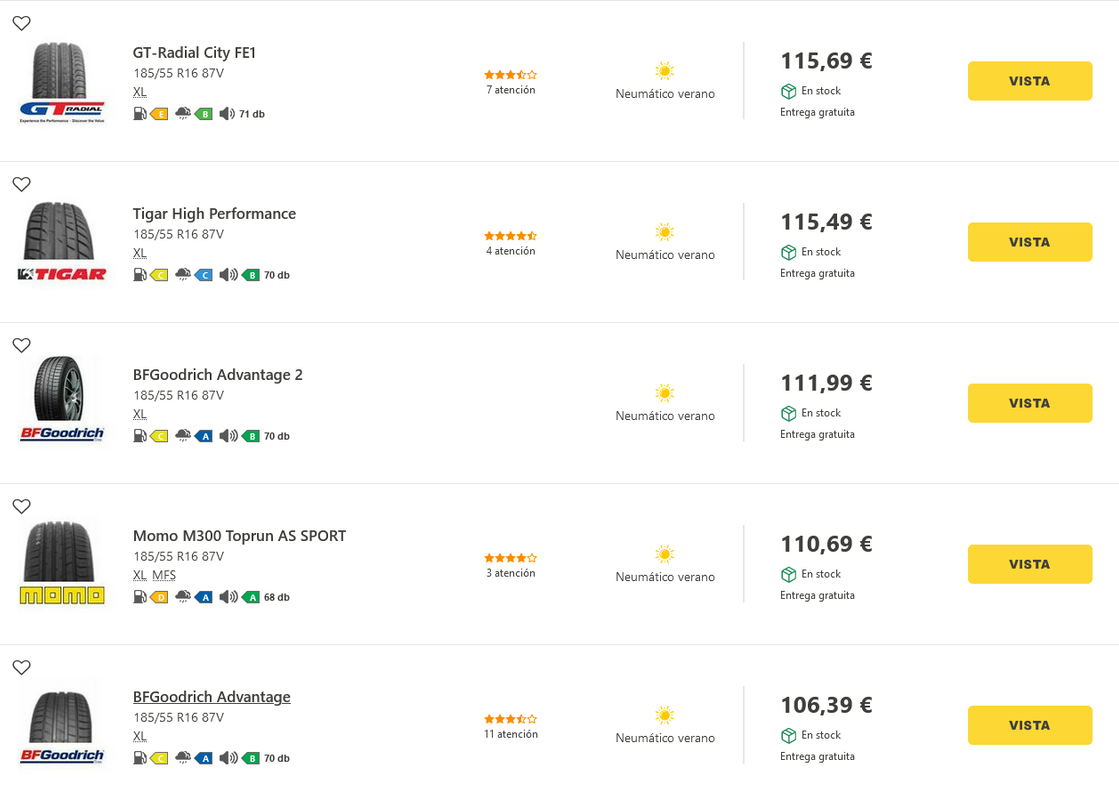
Task: Click summer sun icon for Momo M300
Action: coord(664,555)
